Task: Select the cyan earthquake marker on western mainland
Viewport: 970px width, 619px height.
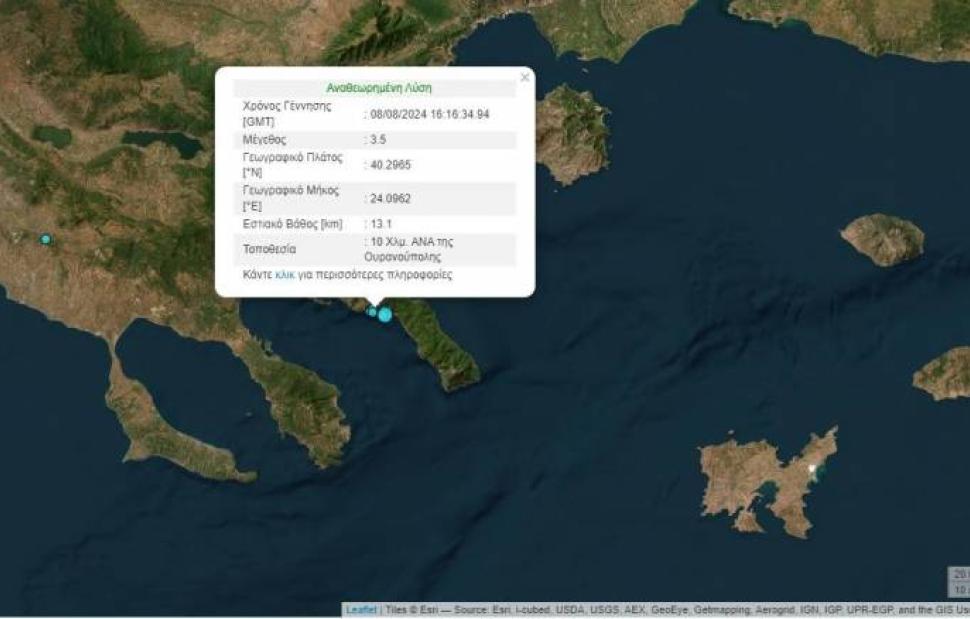Action: tap(45, 239)
